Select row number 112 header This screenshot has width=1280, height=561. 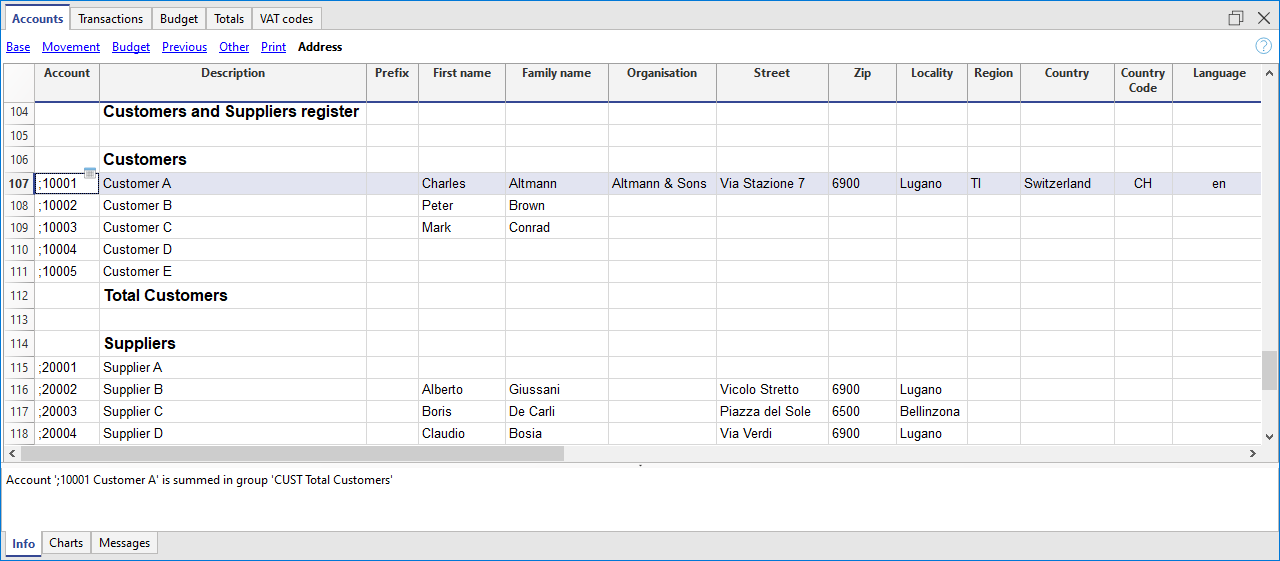tap(19, 295)
